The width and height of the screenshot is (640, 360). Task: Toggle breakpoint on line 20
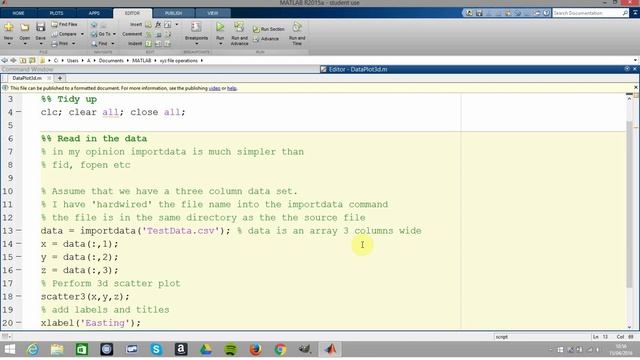click(19, 322)
